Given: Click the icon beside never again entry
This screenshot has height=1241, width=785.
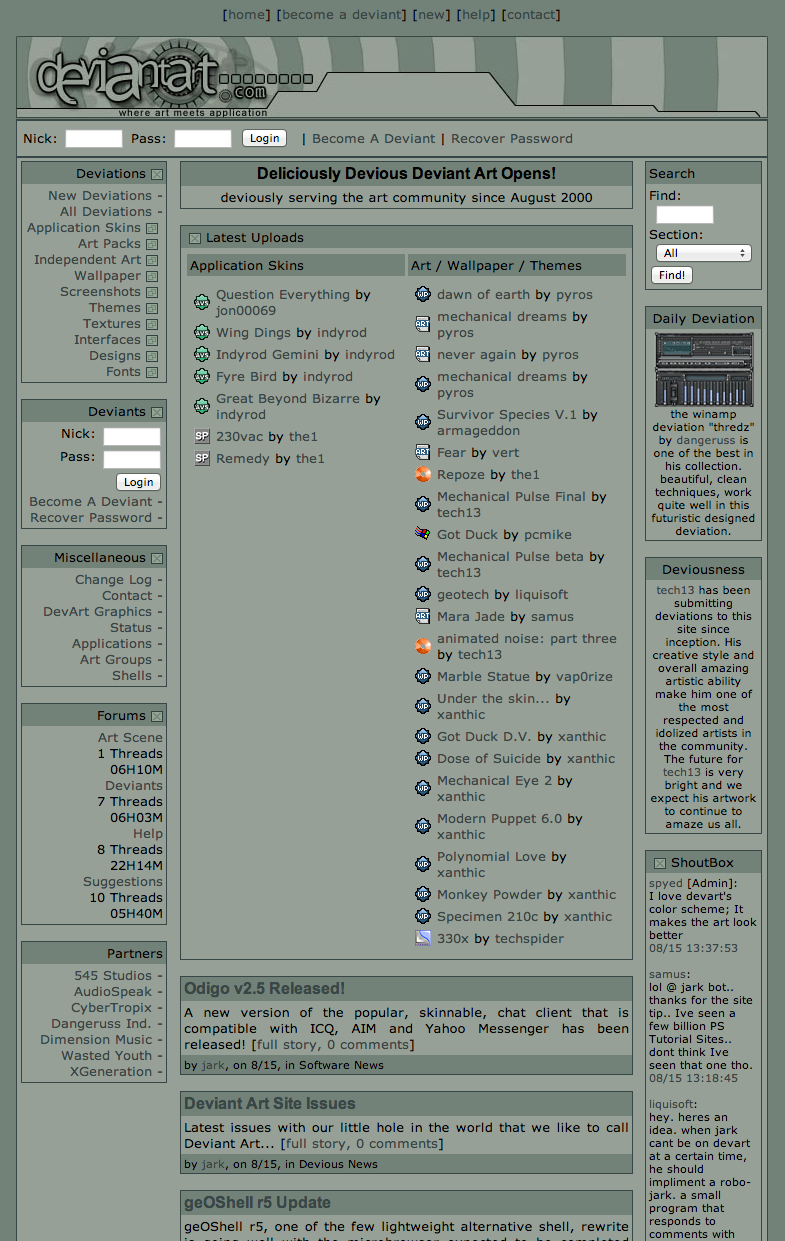Looking at the screenshot, I should pyautogui.click(x=423, y=354).
